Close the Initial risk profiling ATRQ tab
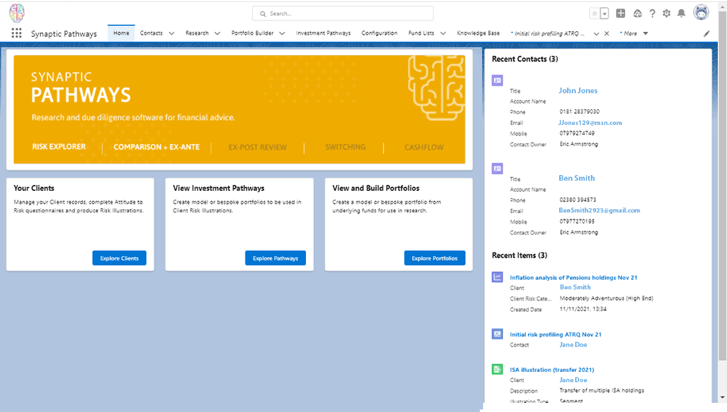 coord(606,33)
